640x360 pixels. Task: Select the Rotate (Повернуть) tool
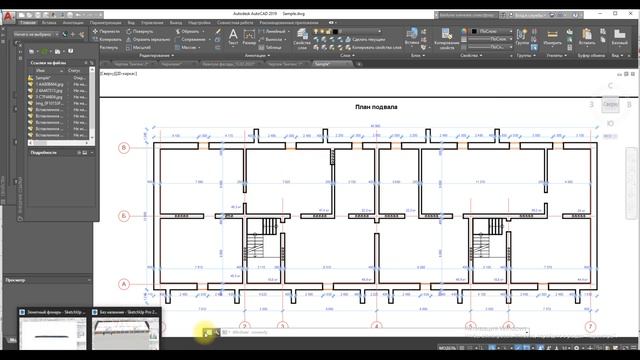pos(140,31)
